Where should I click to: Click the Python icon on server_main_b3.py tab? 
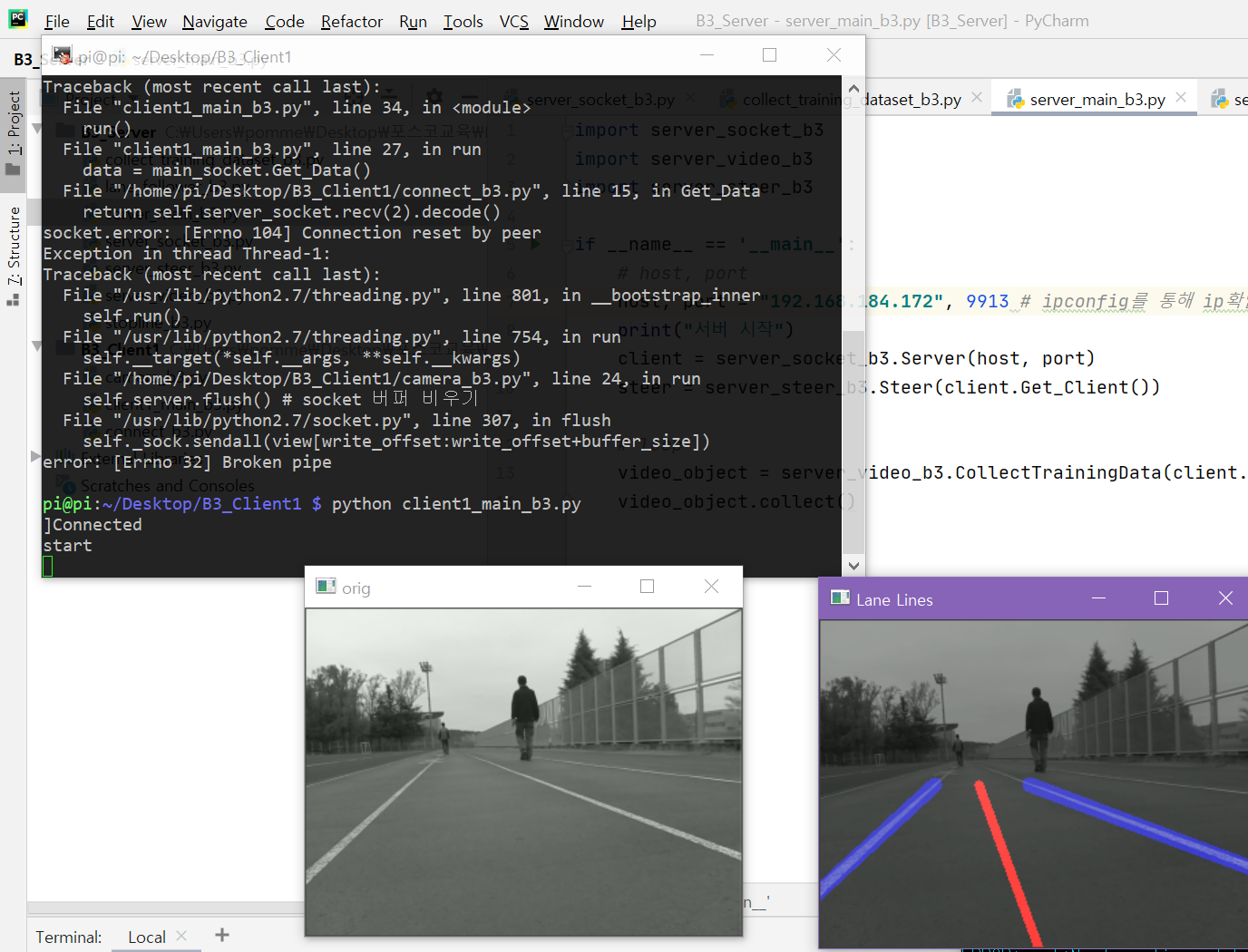(1018, 98)
